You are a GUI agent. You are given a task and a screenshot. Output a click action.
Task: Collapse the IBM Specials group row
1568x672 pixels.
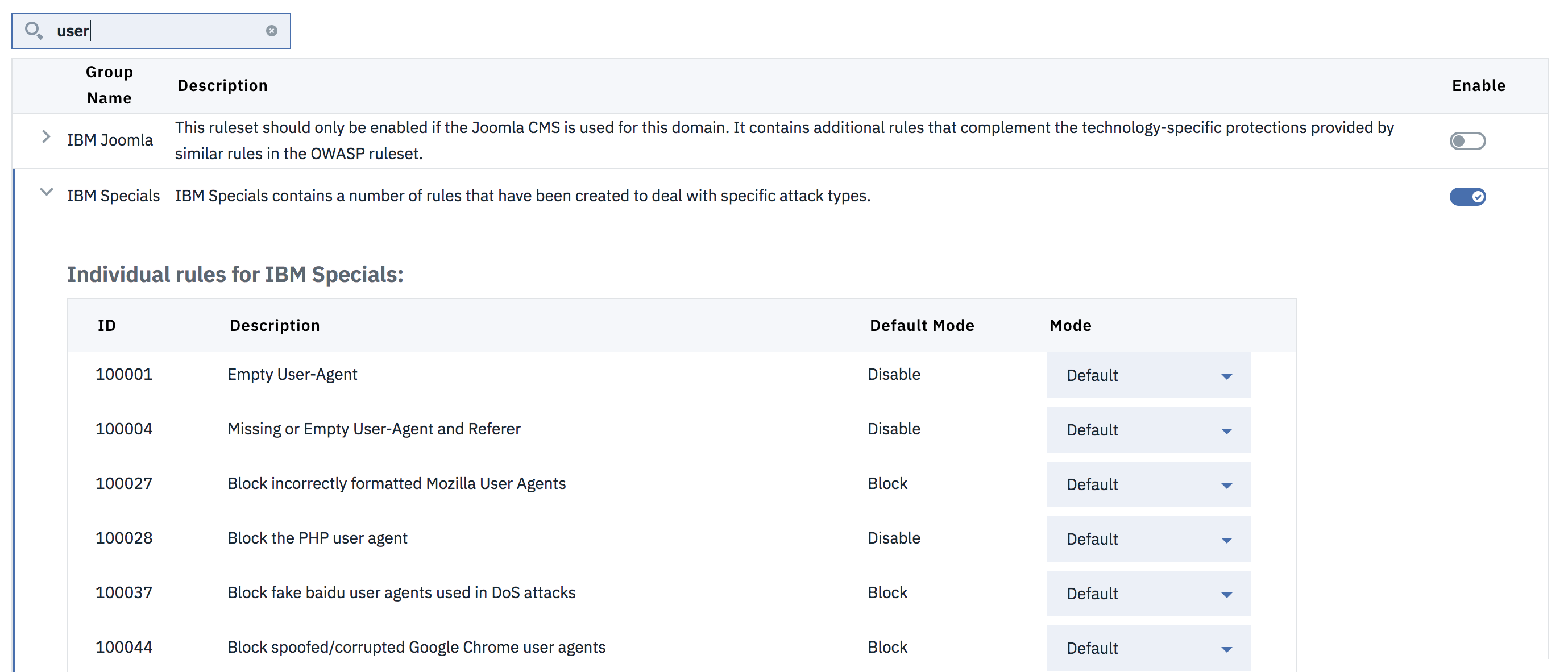tap(45, 192)
